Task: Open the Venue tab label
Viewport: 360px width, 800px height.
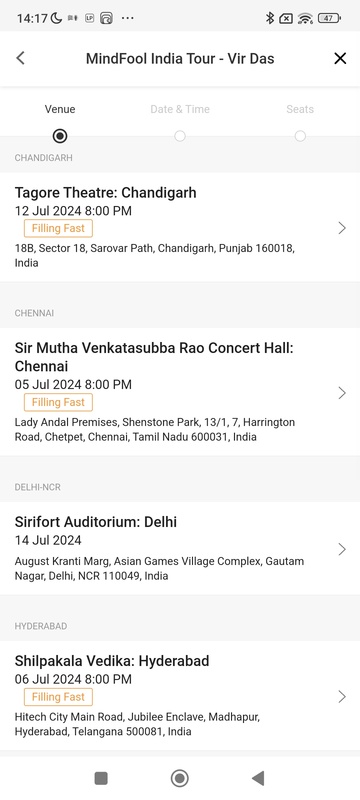Action: pos(60,109)
